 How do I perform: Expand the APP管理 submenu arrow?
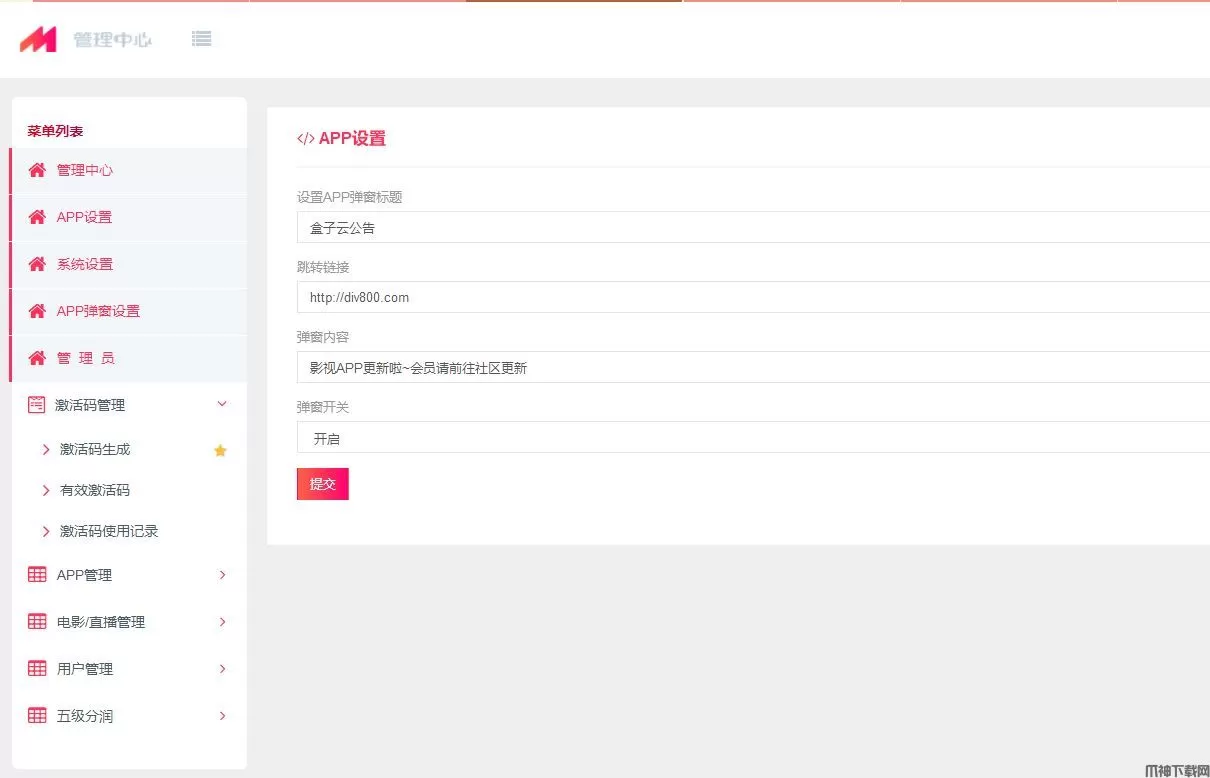pos(222,575)
